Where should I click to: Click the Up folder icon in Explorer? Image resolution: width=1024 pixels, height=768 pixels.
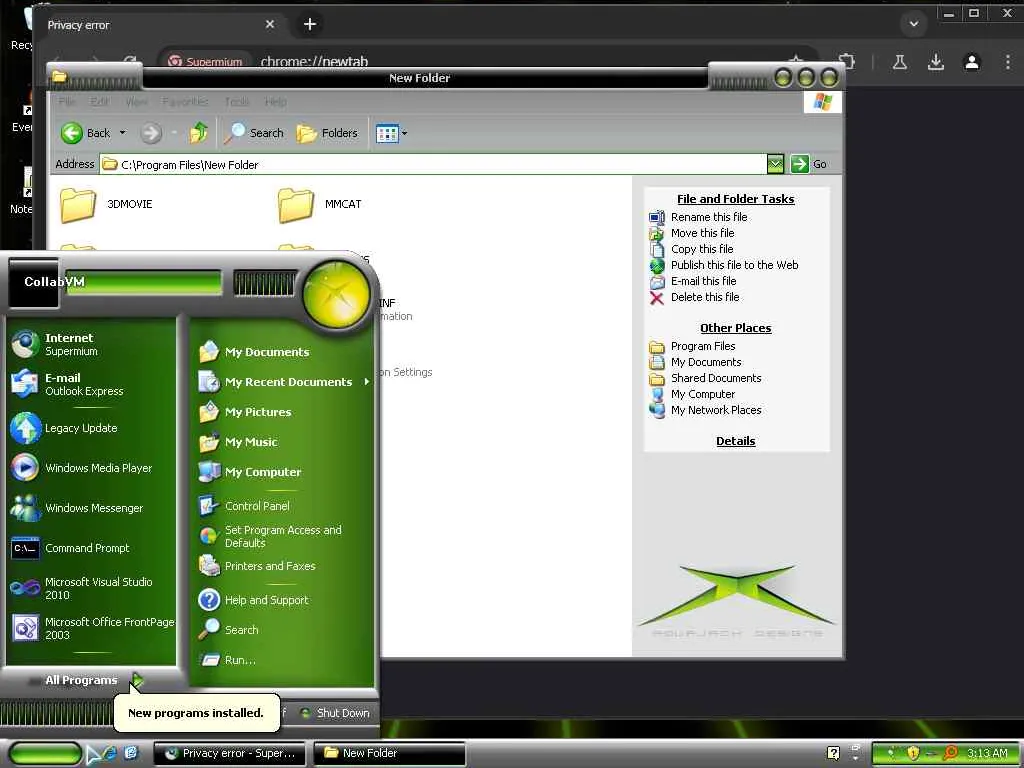coord(199,133)
